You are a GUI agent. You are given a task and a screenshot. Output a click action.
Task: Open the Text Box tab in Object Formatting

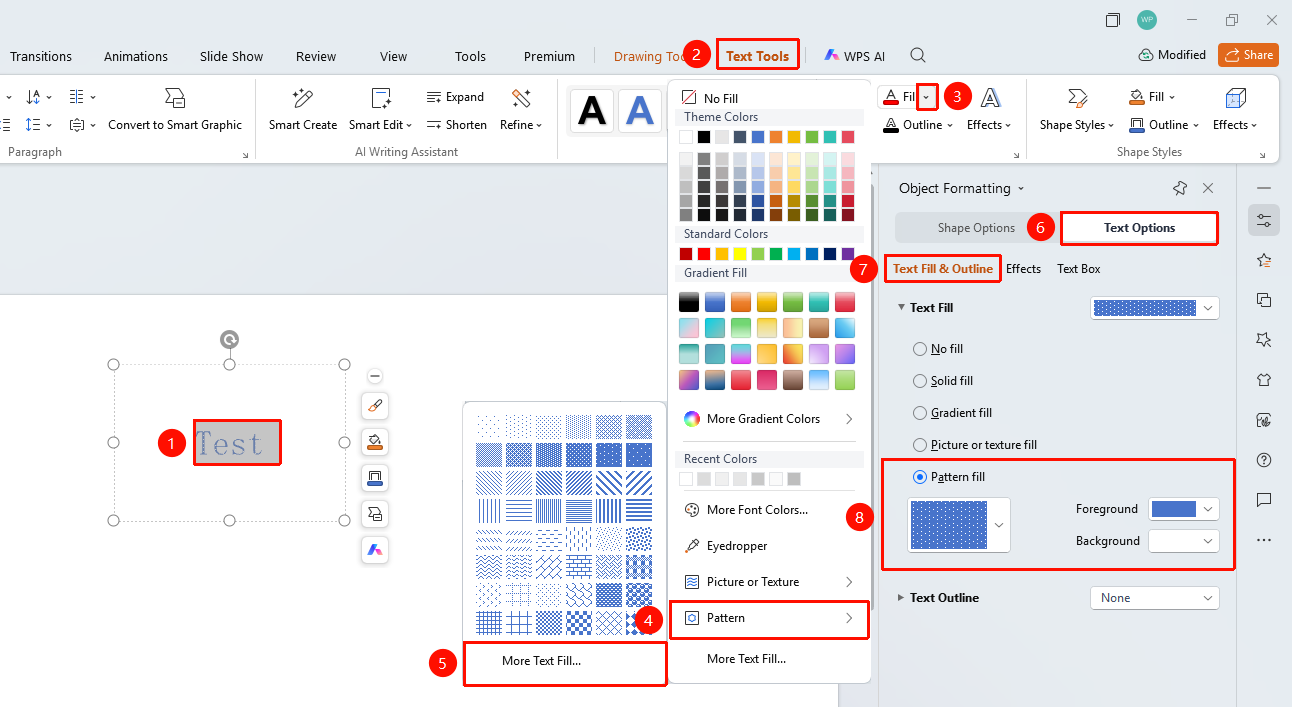coord(1079,269)
